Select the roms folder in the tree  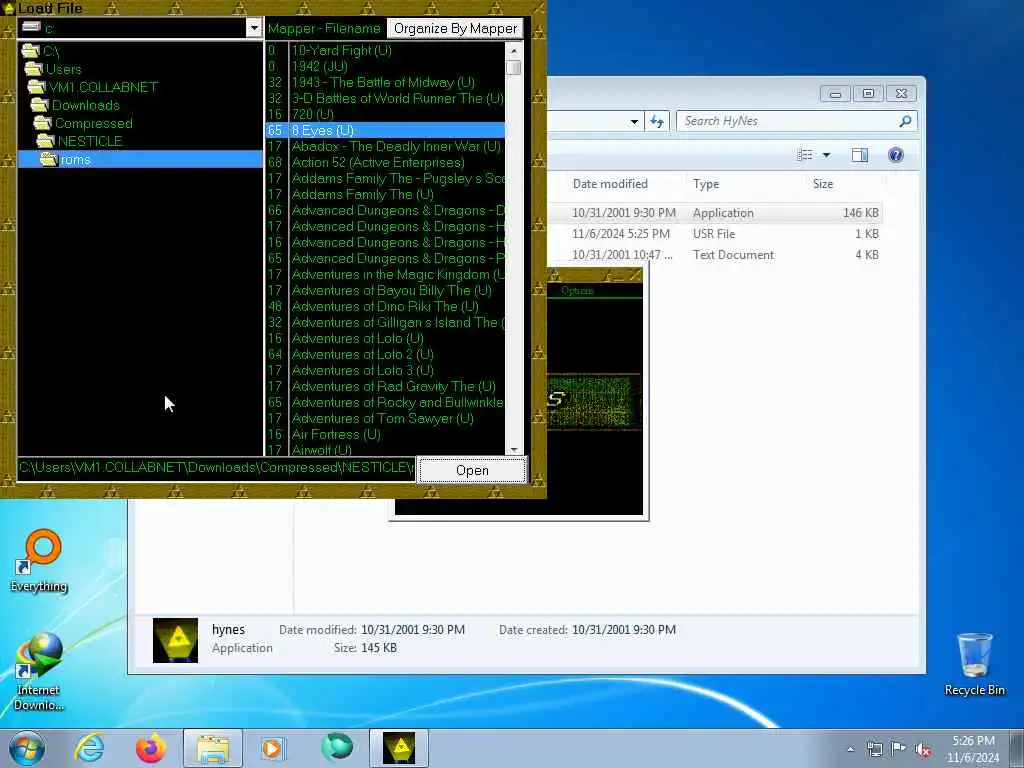click(x=140, y=159)
